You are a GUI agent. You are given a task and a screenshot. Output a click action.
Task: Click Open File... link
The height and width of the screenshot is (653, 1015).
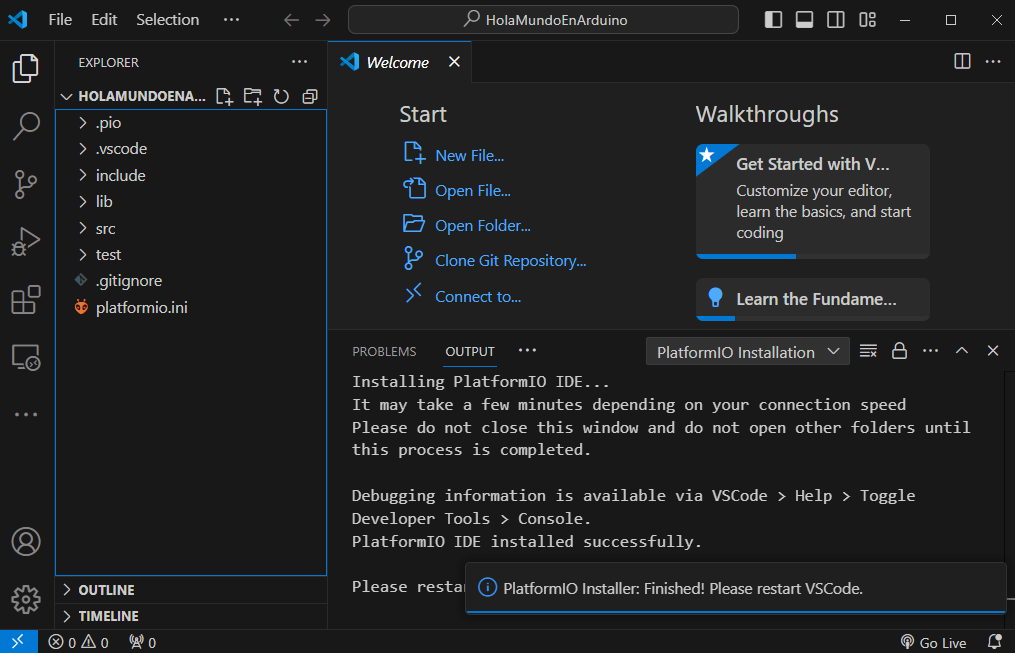(x=473, y=191)
